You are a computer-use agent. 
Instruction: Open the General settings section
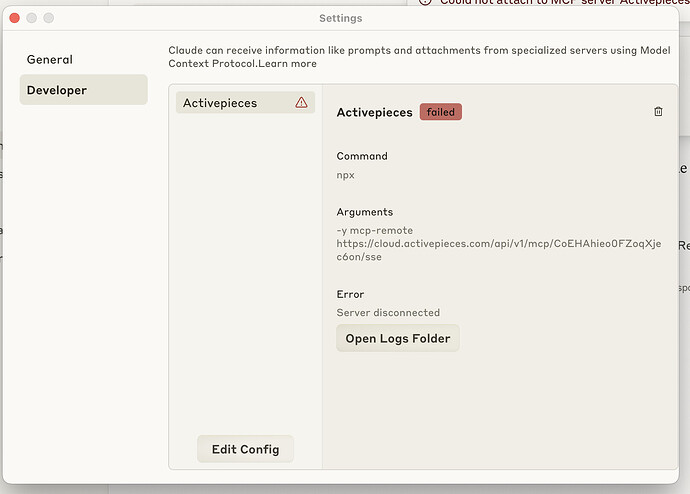click(x=84, y=59)
